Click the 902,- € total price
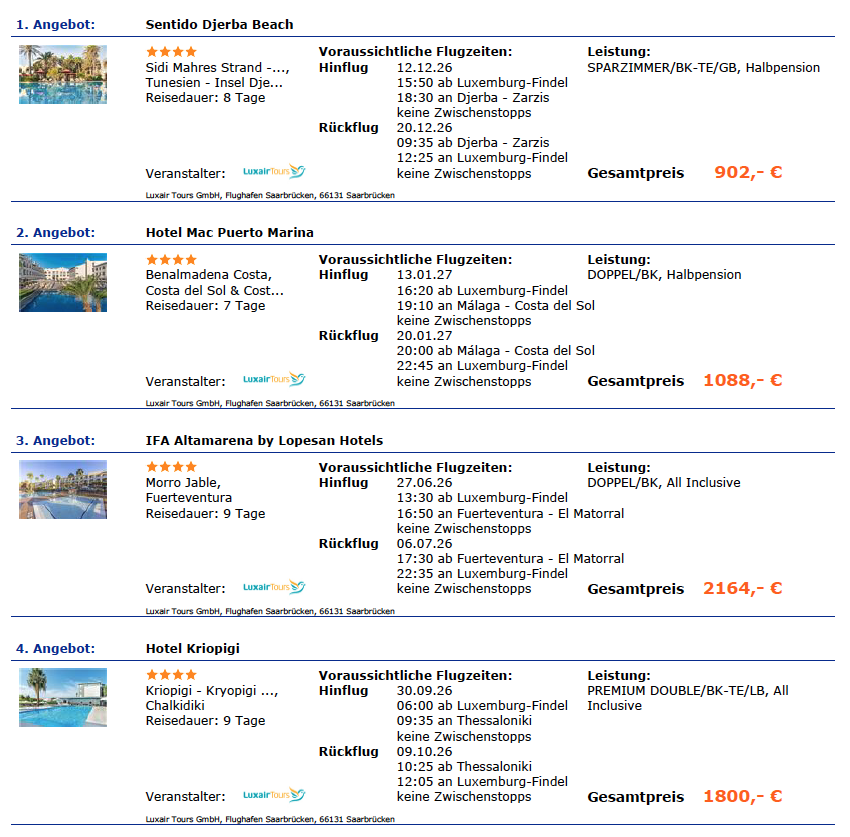 748,172
